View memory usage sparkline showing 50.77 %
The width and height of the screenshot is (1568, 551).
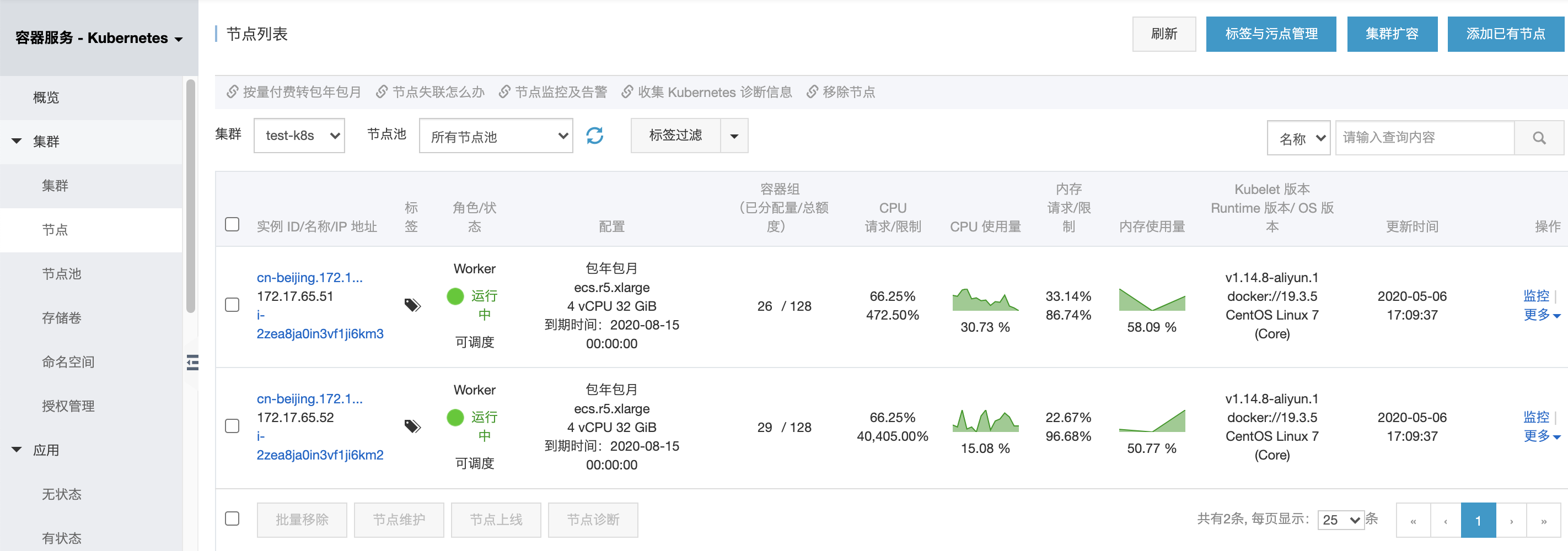(x=1151, y=421)
